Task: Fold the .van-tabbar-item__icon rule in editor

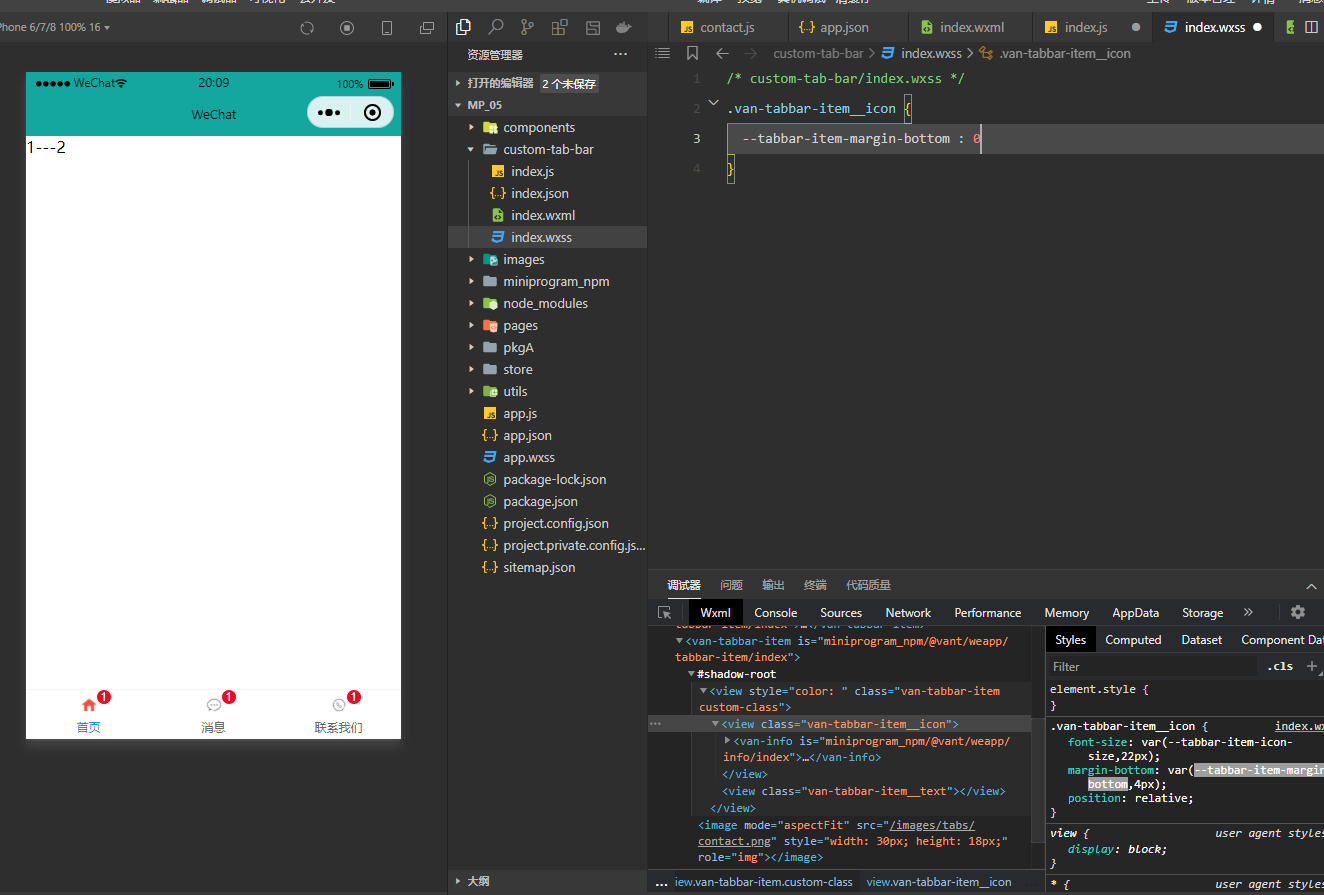Action: (713, 102)
